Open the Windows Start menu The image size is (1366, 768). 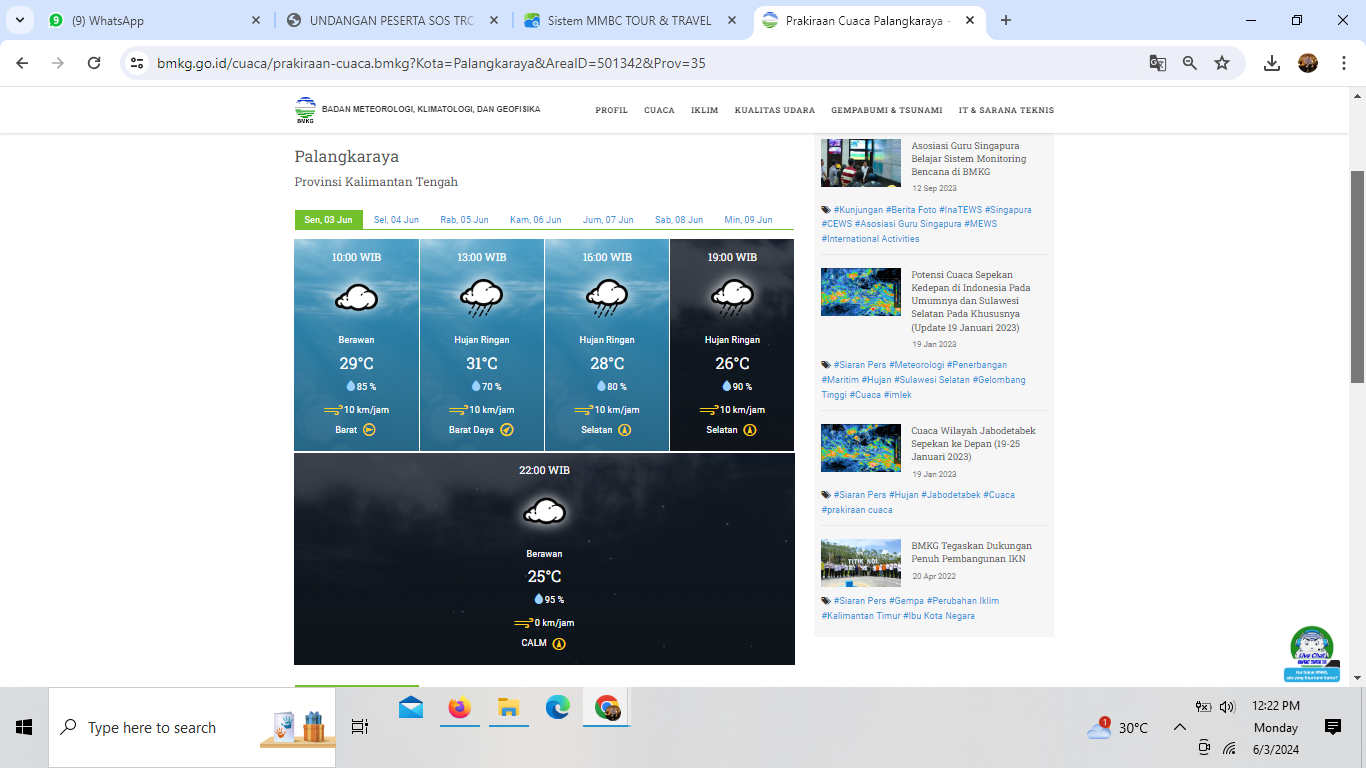pyautogui.click(x=24, y=728)
